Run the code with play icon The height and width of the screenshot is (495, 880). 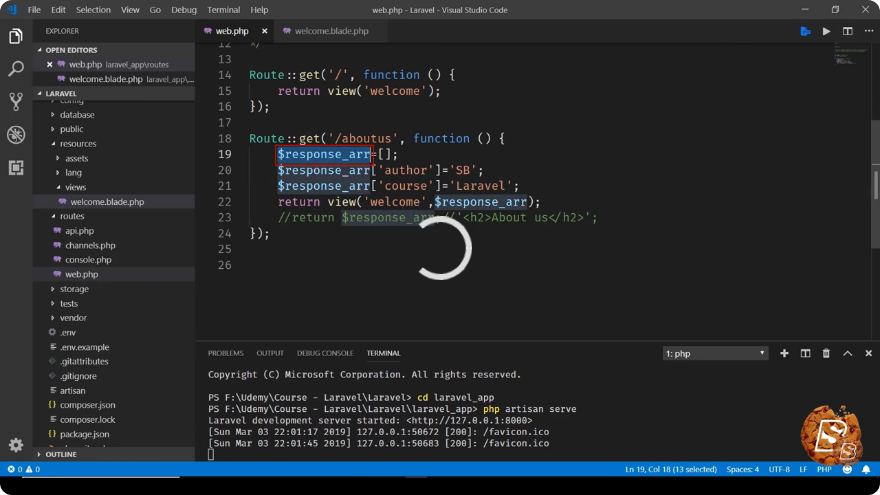point(826,31)
